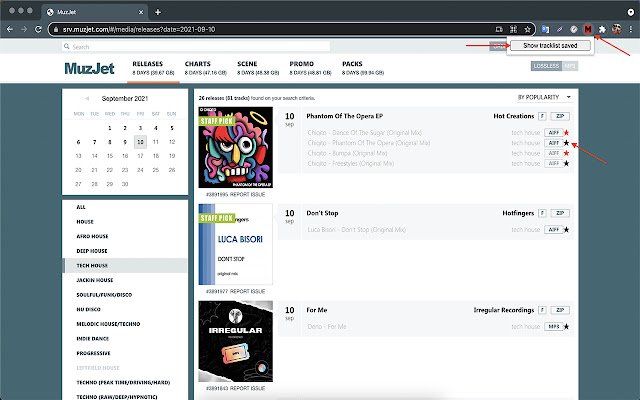
Task: Download ZIP of Phantom Of The Opera EP
Action: (560, 116)
